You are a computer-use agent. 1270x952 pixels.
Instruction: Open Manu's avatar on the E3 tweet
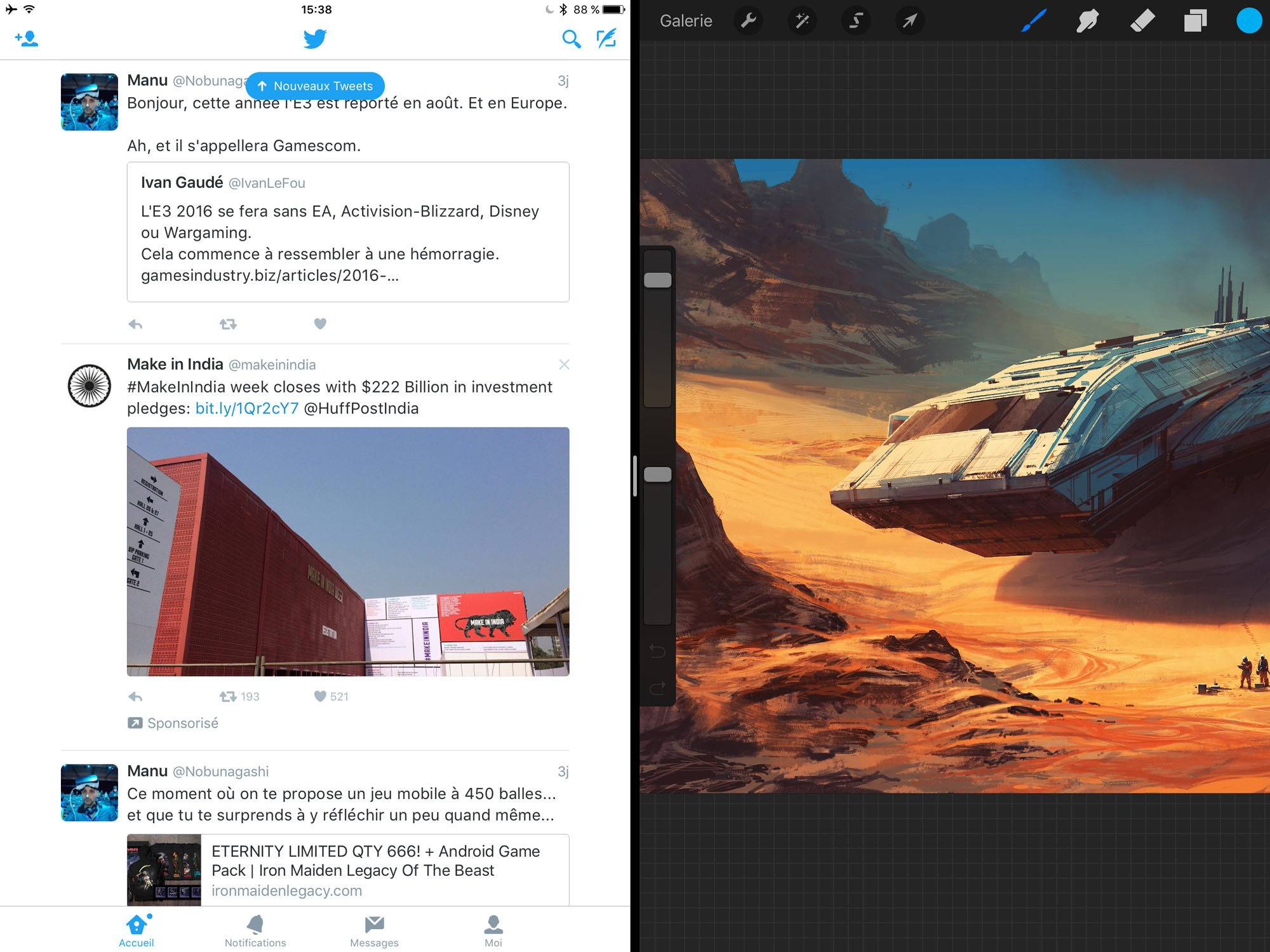[x=90, y=102]
